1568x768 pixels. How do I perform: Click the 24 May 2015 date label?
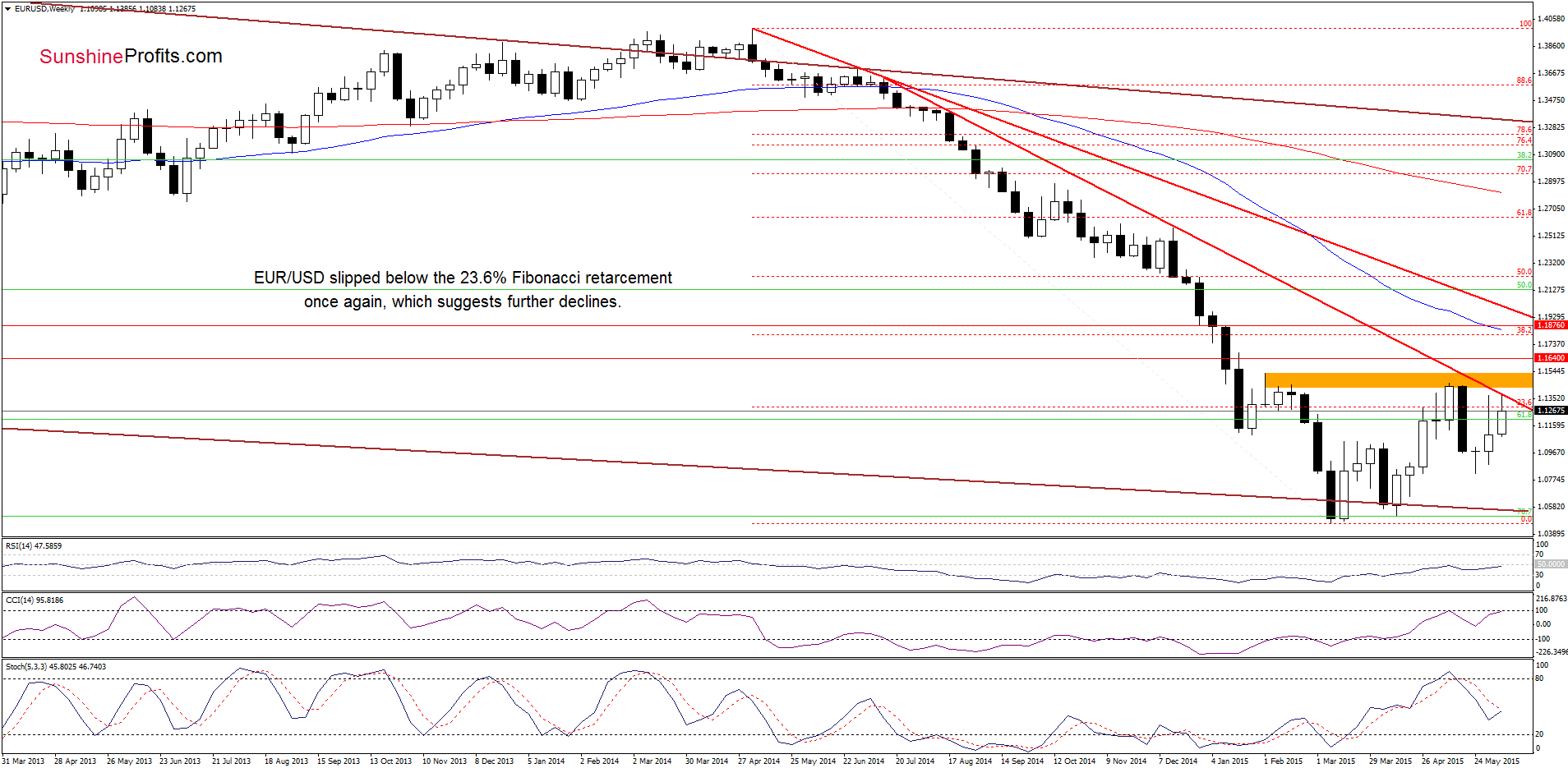click(1497, 761)
